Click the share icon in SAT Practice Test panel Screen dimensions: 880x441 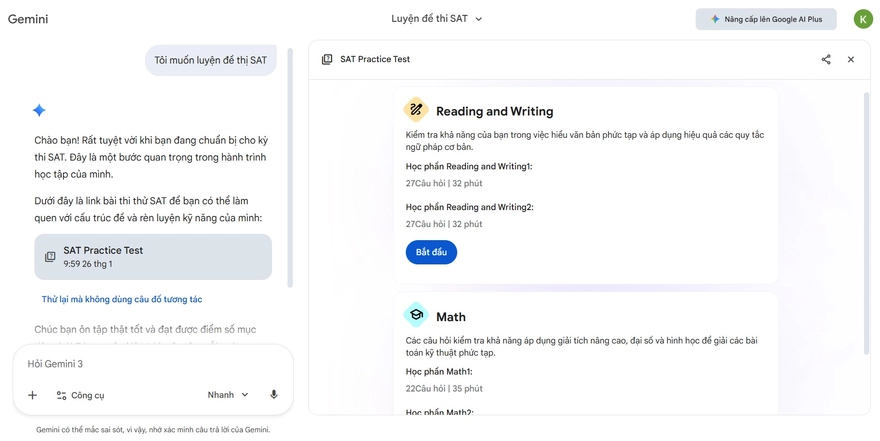(x=826, y=59)
